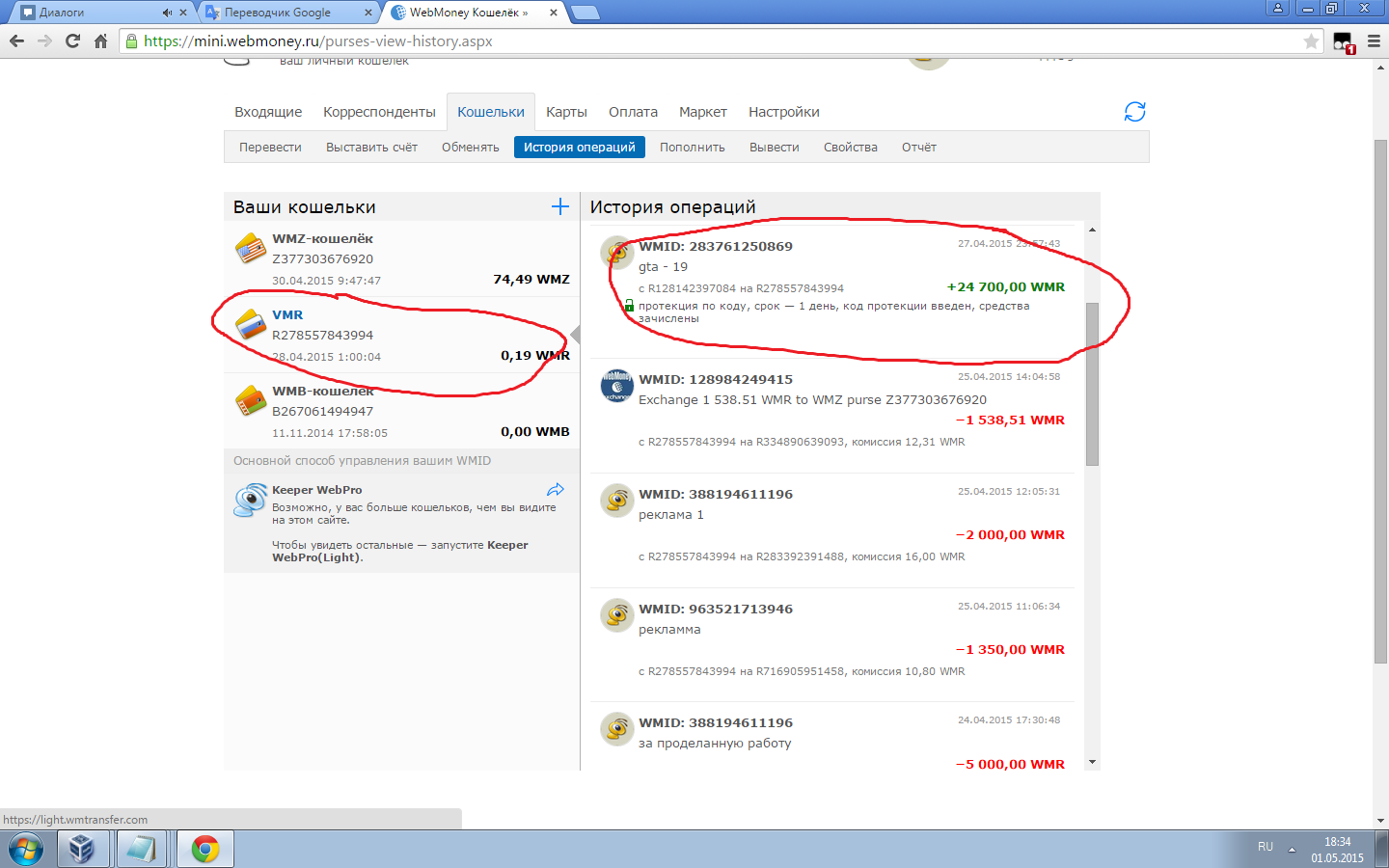
Task: Click WMID: 963521713946 link
Action: coord(716,609)
